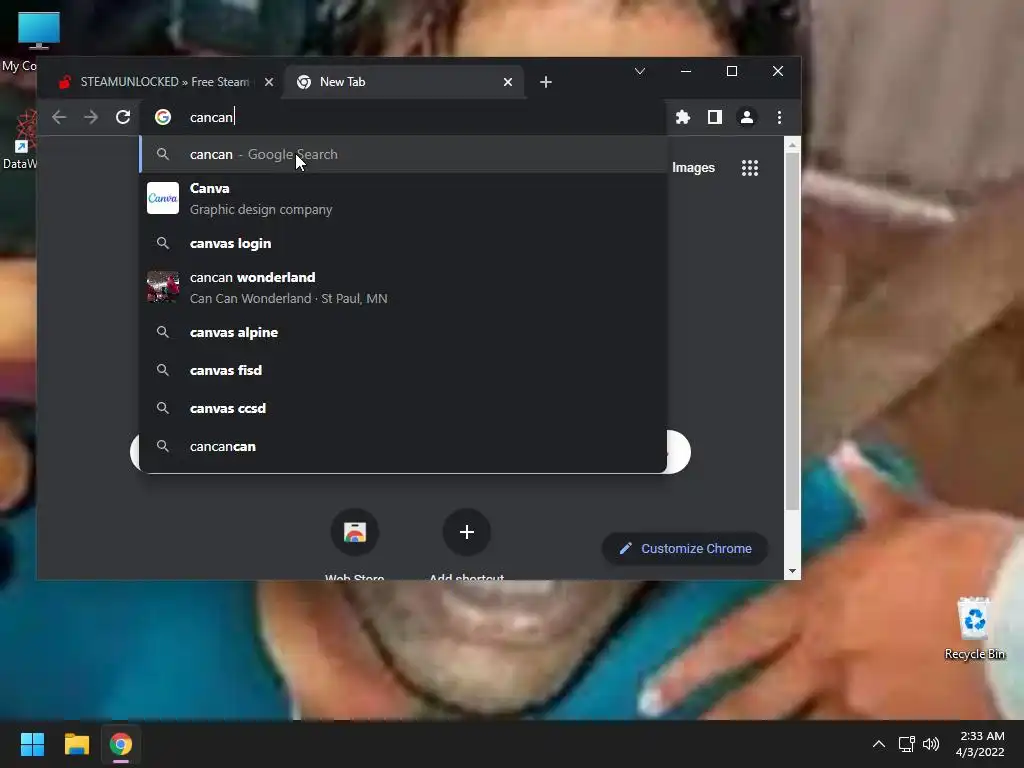Open the volume speaker tray icon
Screen dimensions: 1024x768
pos(931,744)
